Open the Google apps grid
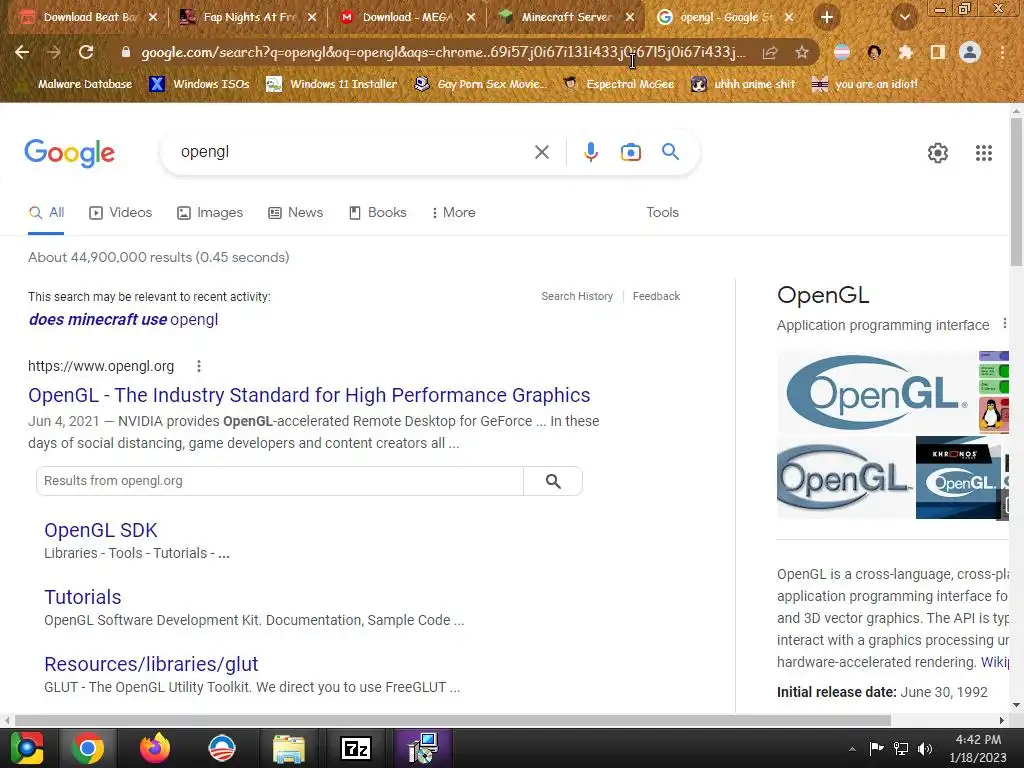 point(984,153)
